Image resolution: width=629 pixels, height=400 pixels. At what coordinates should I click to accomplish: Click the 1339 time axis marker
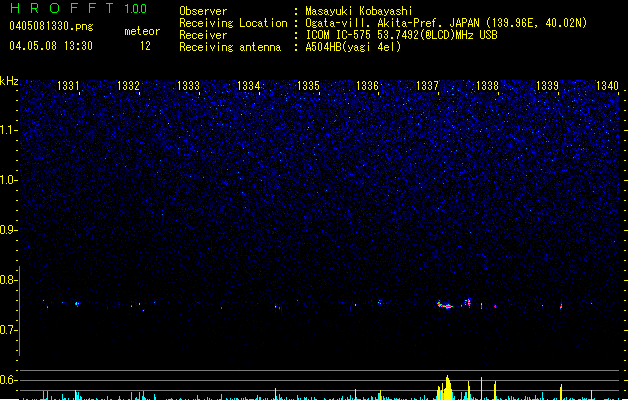pos(547,86)
